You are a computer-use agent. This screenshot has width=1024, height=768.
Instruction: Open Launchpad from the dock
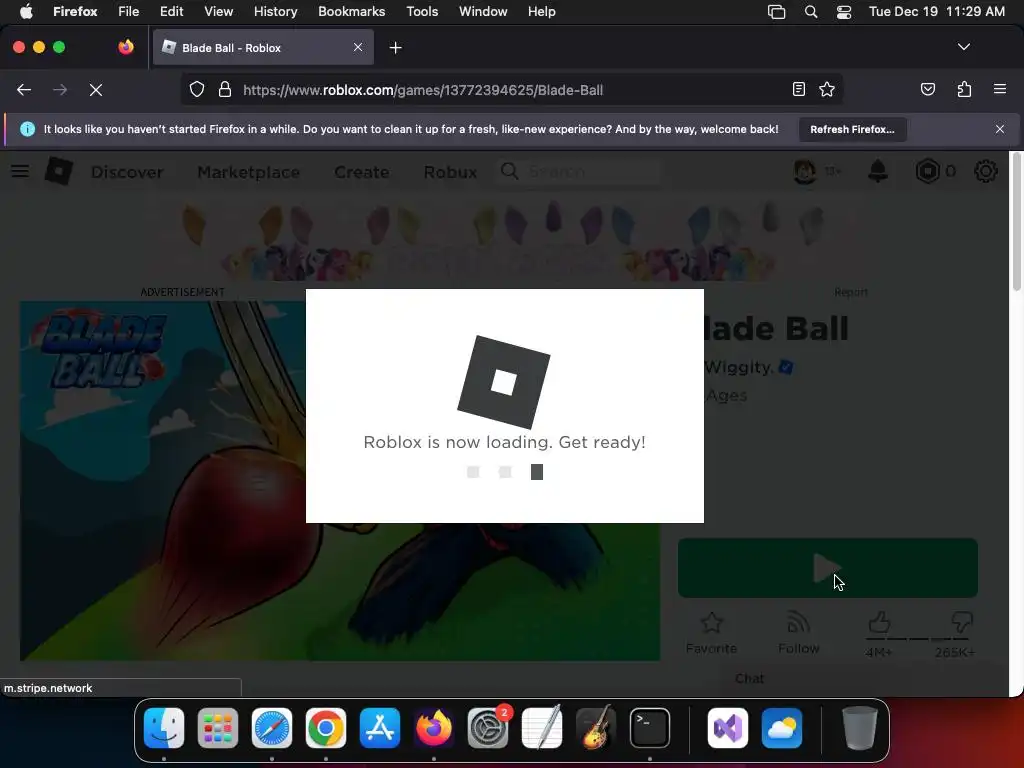[x=217, y=728]
